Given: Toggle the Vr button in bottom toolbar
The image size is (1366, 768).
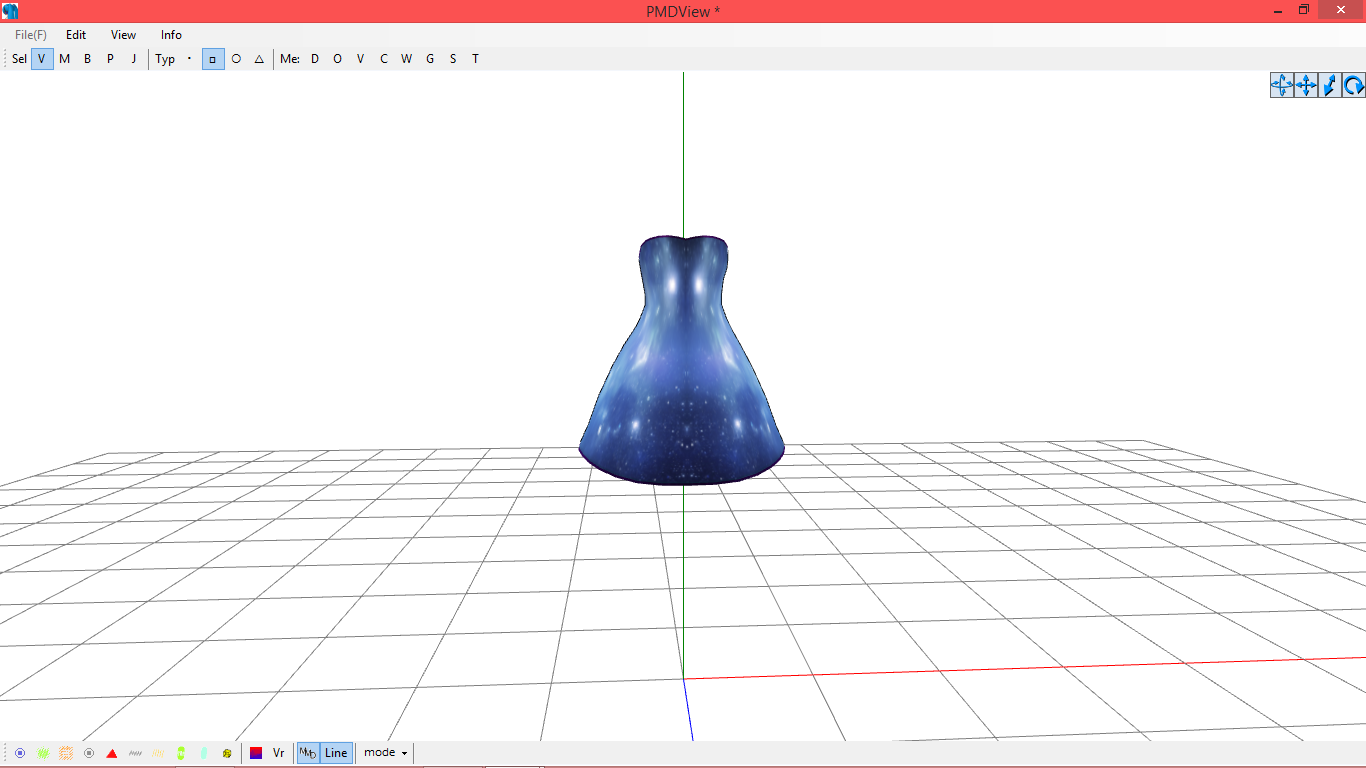Looking at the screenshot, I should pos(279,753).
